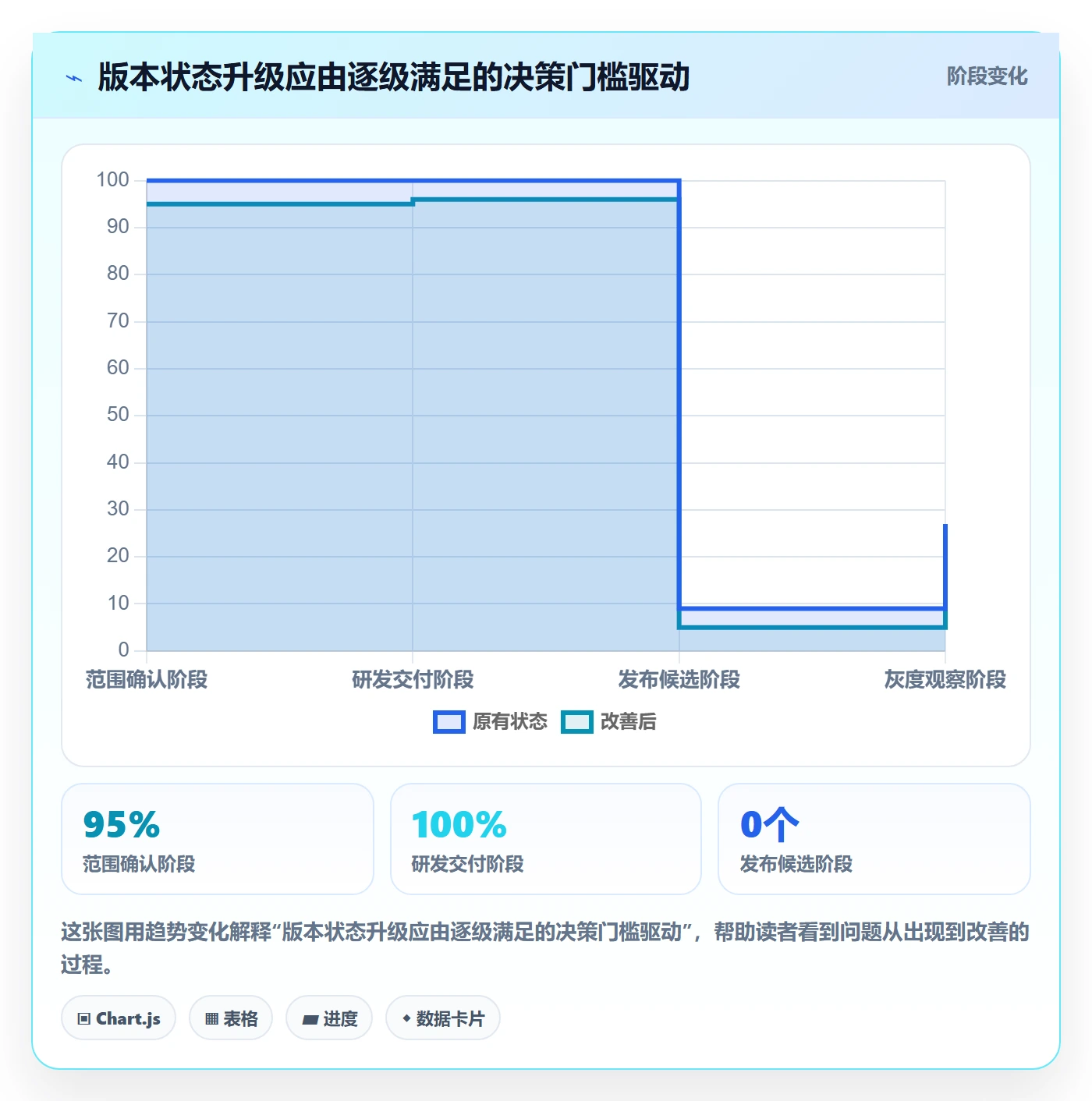This screenshot has height=1101, width=1092.
Task: Select the 0个 发布候选阶段 stat card
Action: click(x=874, y=839)
